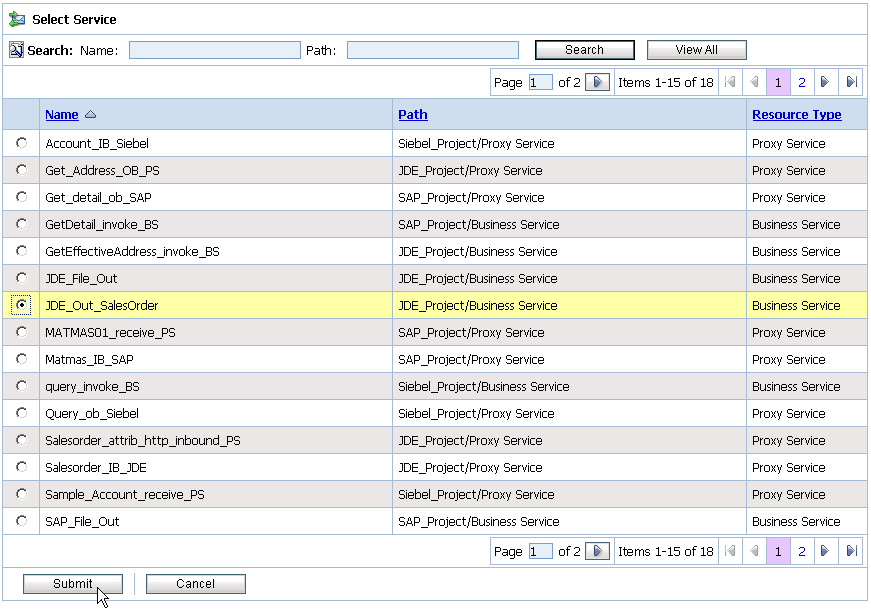Click the magnifier Search filter icon
The image size is (871, 609).
(x=15, y=49)
